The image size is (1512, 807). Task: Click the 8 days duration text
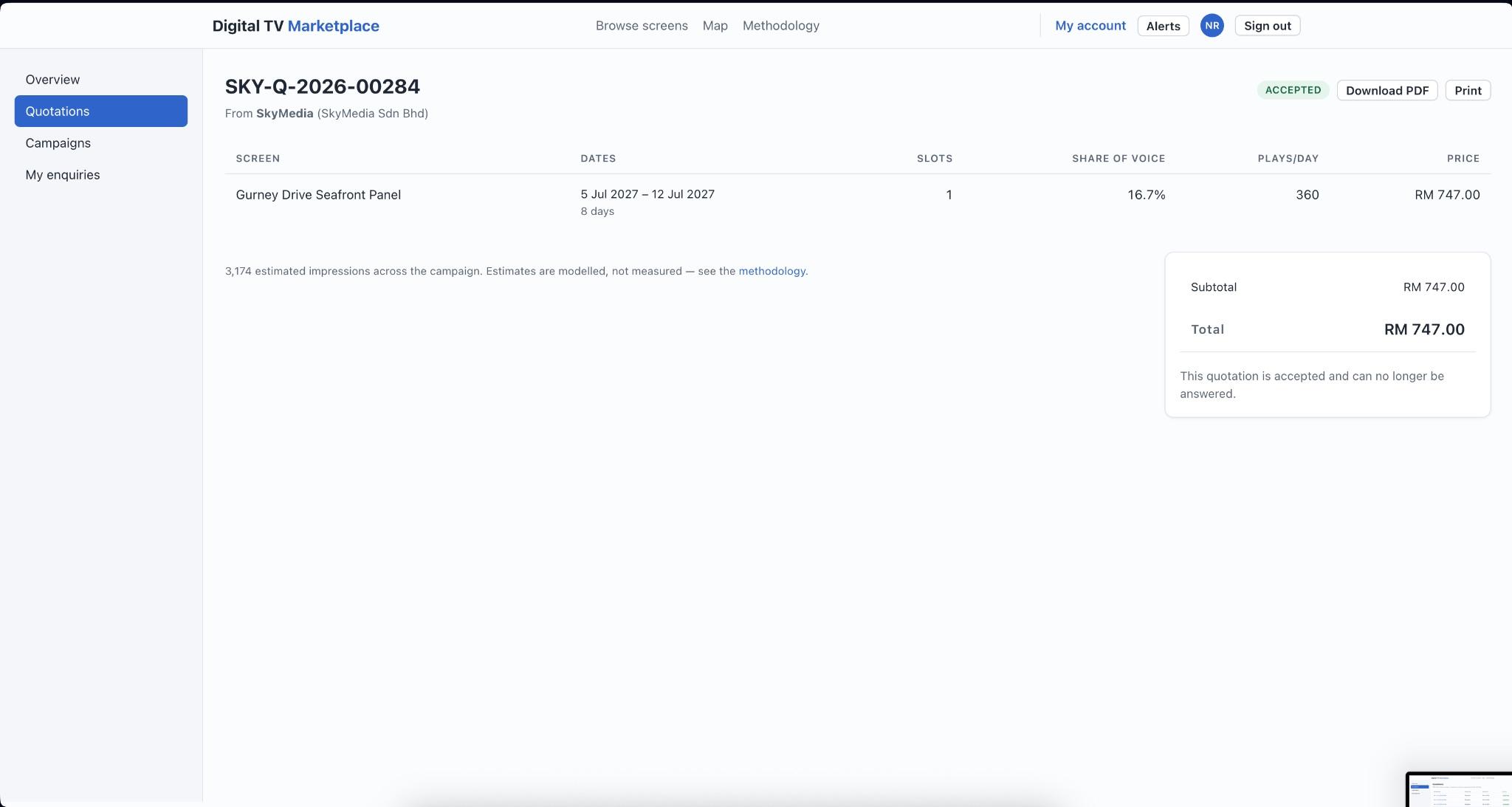[x=597, y=211]
